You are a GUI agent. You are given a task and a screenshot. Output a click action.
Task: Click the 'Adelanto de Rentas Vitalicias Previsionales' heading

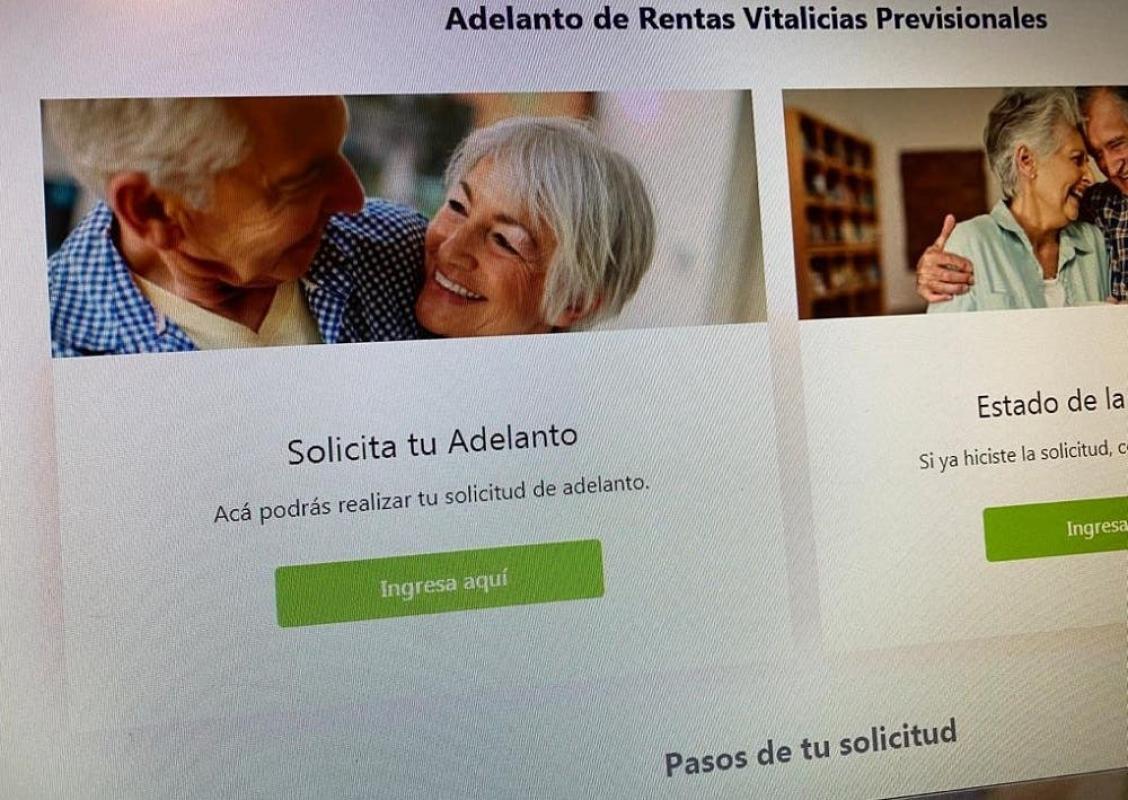(x=746, y=19)
